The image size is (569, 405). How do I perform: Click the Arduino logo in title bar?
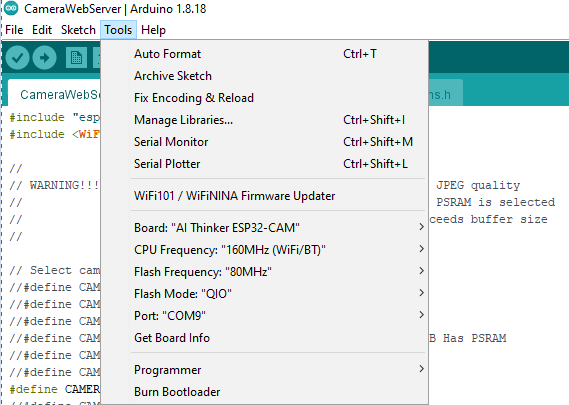pyautogui.click(x=11, y=8)
